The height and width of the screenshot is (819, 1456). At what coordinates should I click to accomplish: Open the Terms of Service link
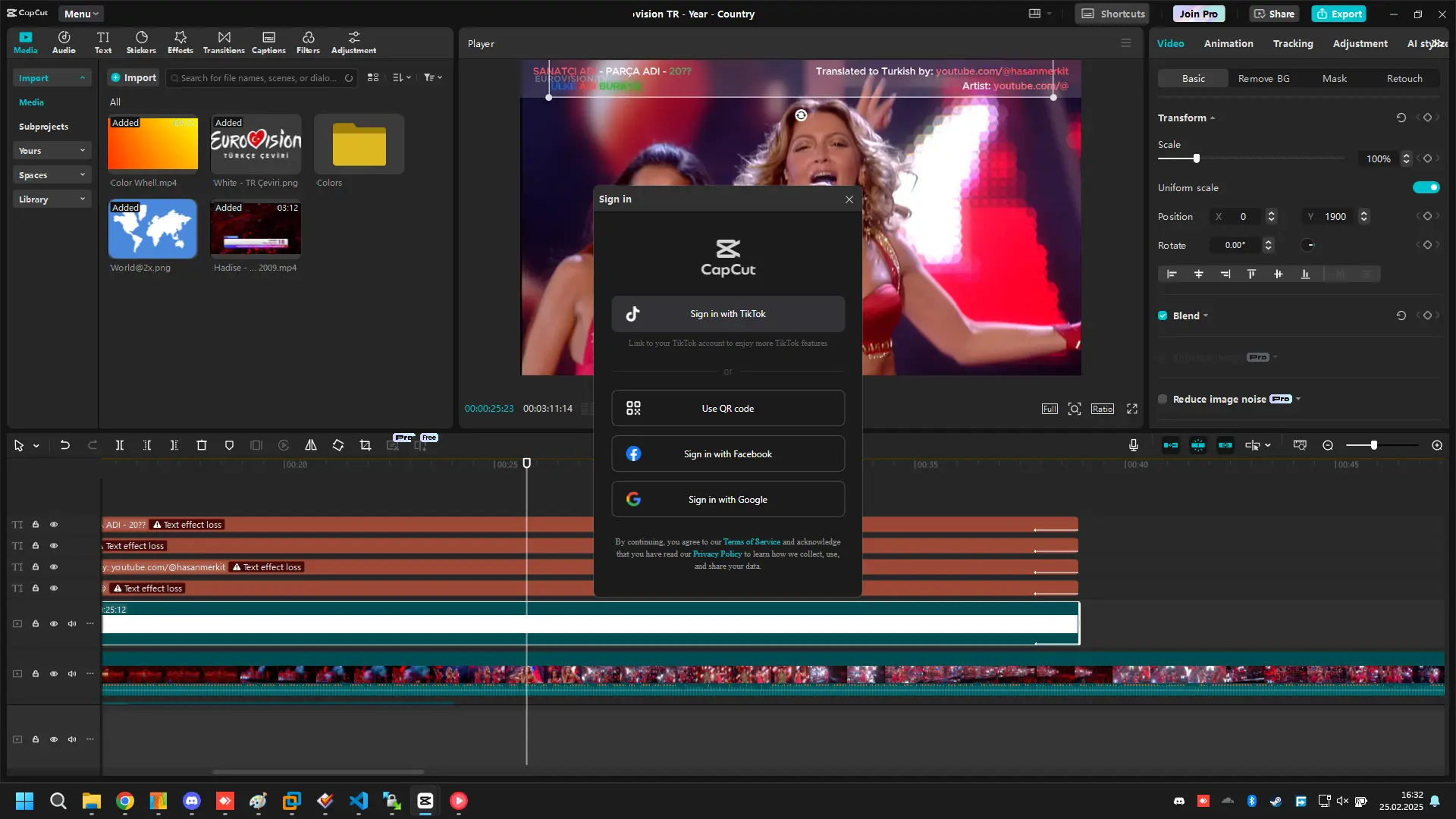click(752, 542)
